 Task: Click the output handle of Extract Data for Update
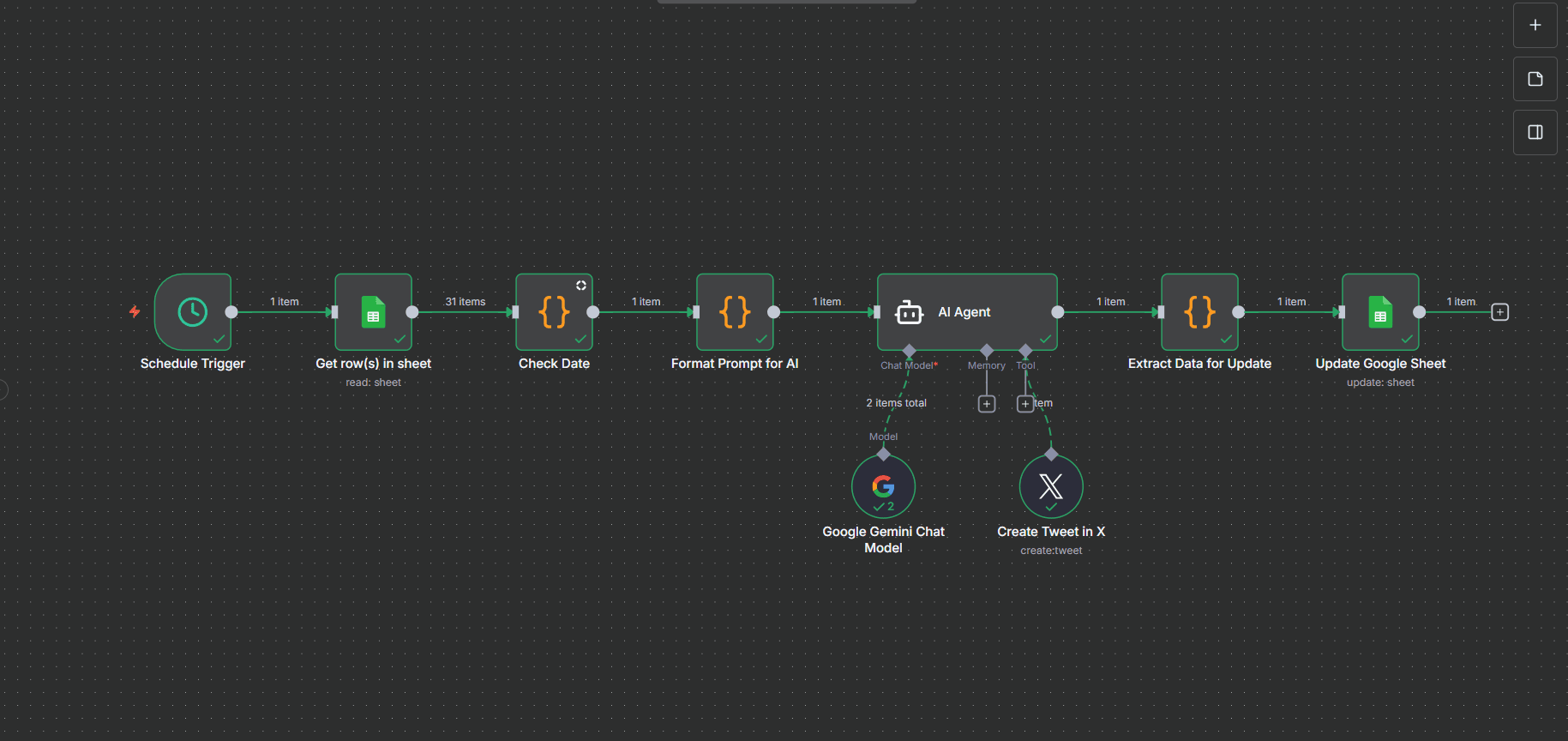(1239, 312)
